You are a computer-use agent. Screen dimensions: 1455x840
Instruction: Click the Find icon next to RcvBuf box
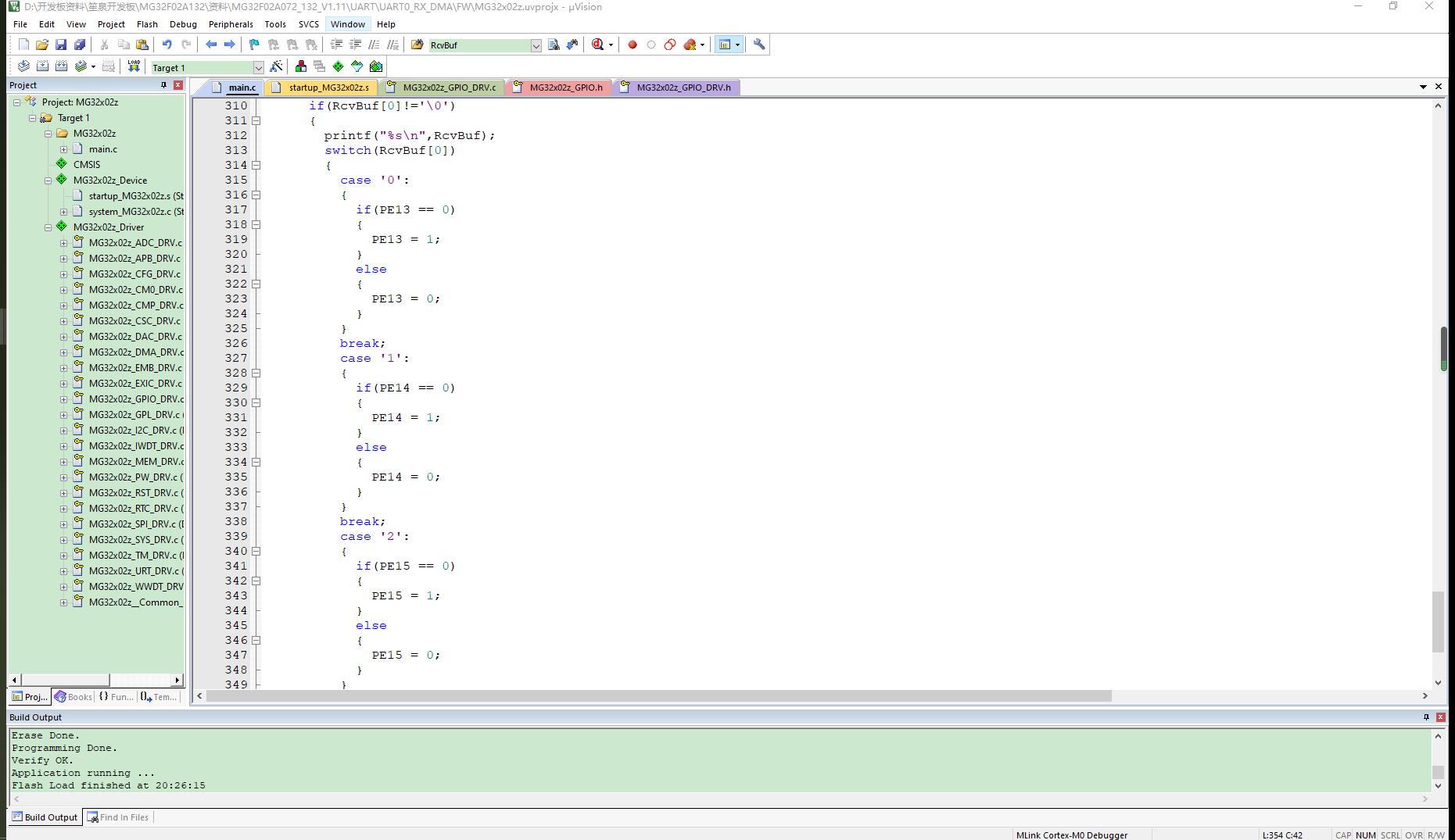[x=554, y=45]
